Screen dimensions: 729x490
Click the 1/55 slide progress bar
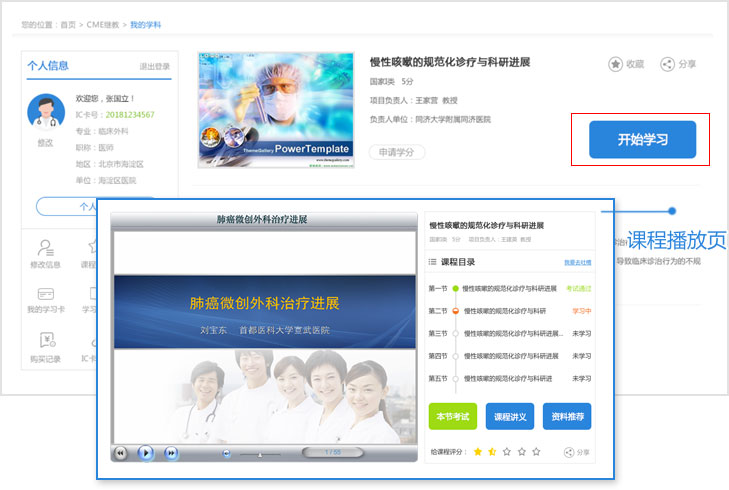[333, 452]
